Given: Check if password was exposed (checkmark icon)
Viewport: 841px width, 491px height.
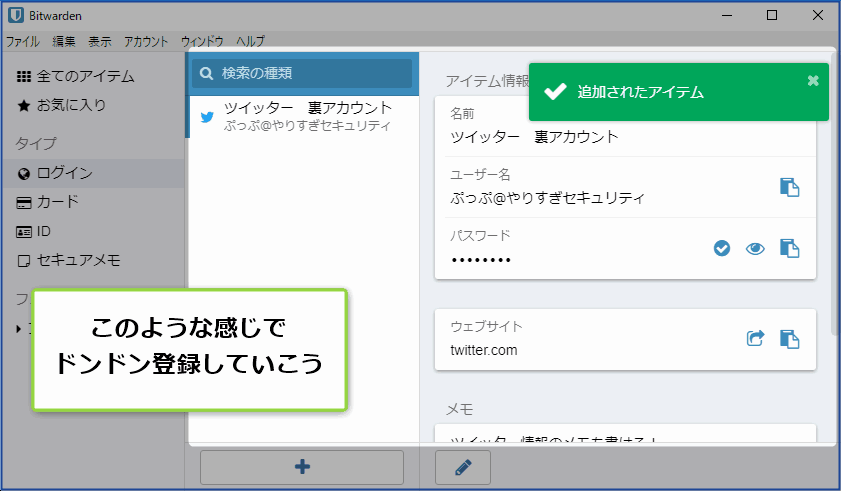Looking at the screenshot, I should [722, 248].
